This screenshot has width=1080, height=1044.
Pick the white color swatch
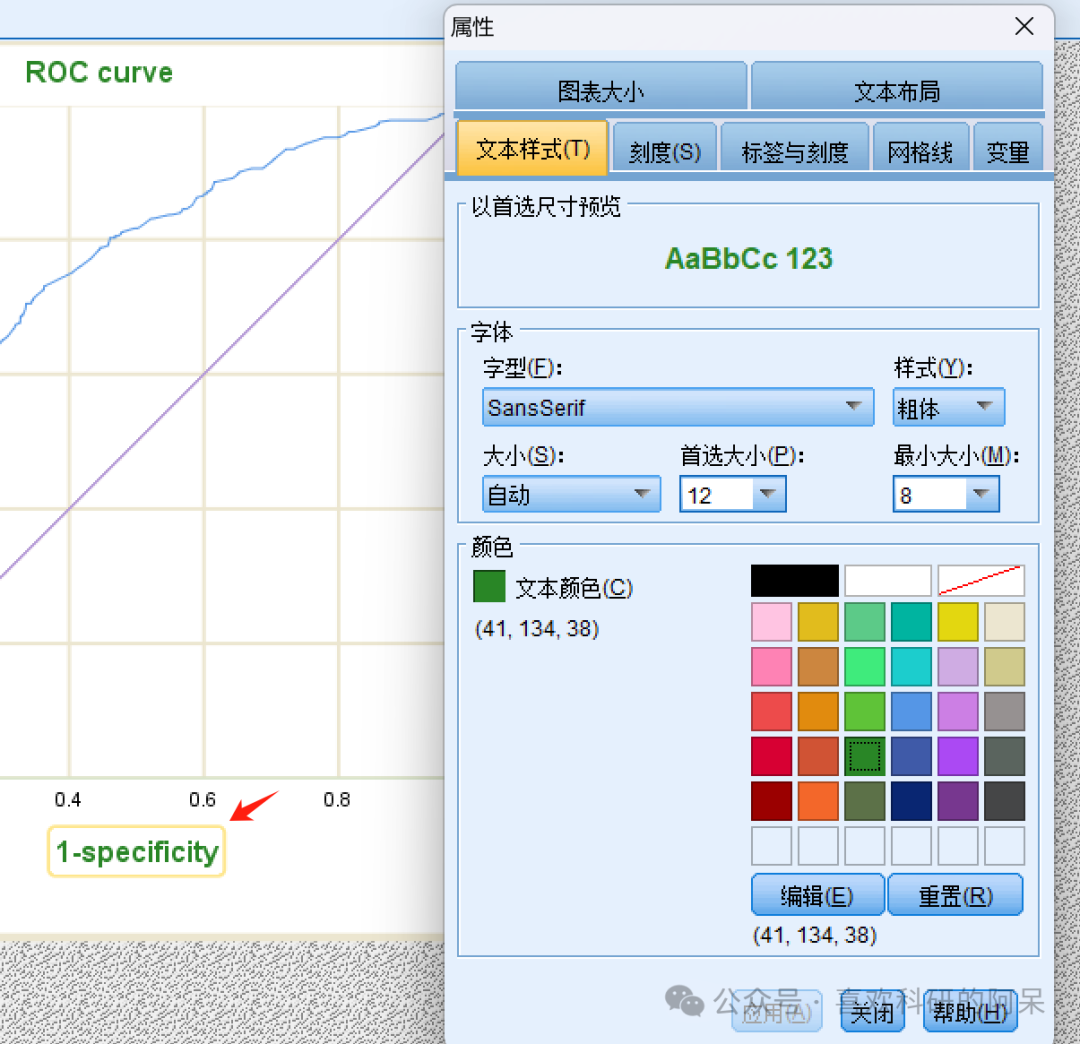click(888, 581)
